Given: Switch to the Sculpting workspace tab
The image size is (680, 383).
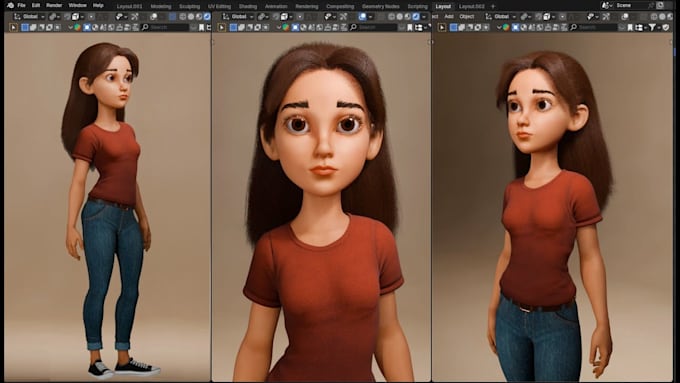Looking at the screenshot, I should coord(190,7).
